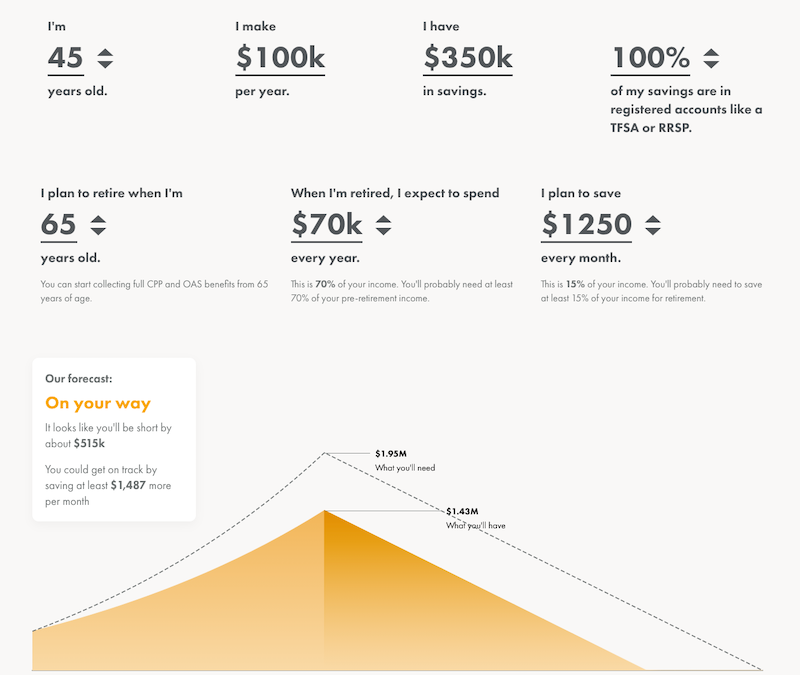Increase retirement spending up arrow
The width and height of the screenshot is (800, 675).
click(x=383, y=219)
